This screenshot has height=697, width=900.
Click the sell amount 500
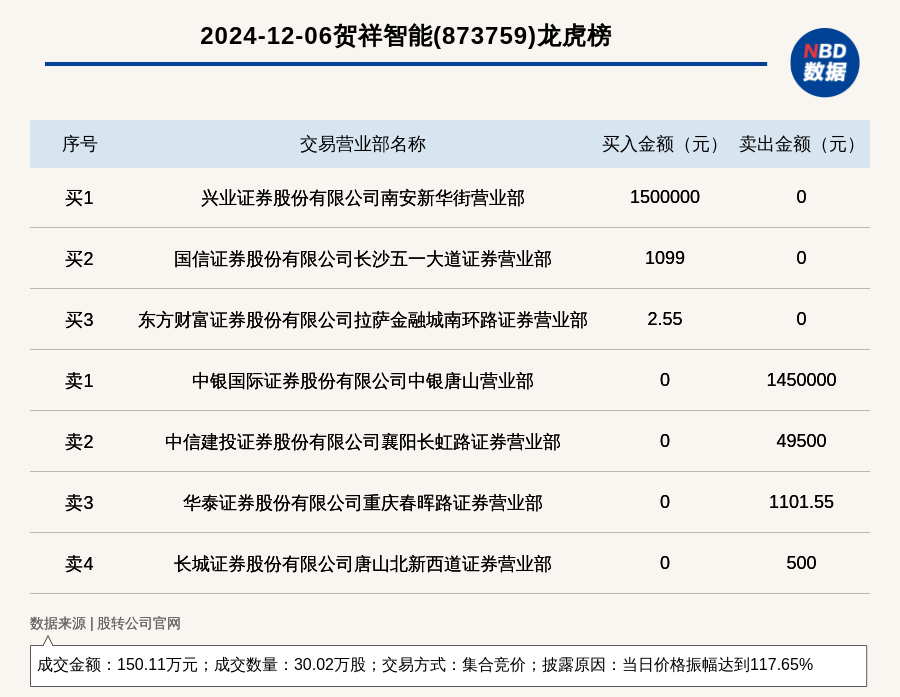click(x=801, y=563)
